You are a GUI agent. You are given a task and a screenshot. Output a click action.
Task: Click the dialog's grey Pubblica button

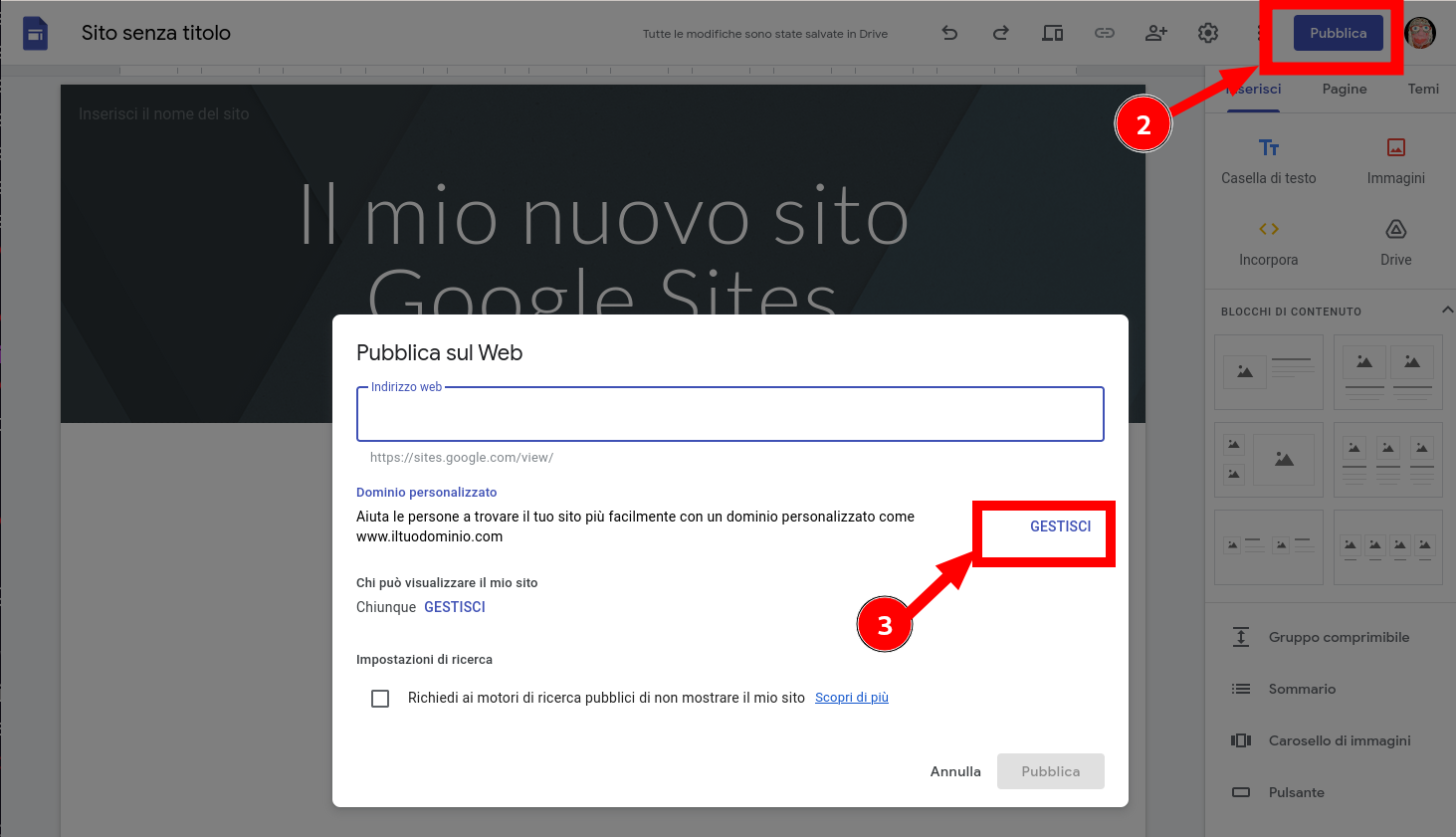tap(1051, 771)
